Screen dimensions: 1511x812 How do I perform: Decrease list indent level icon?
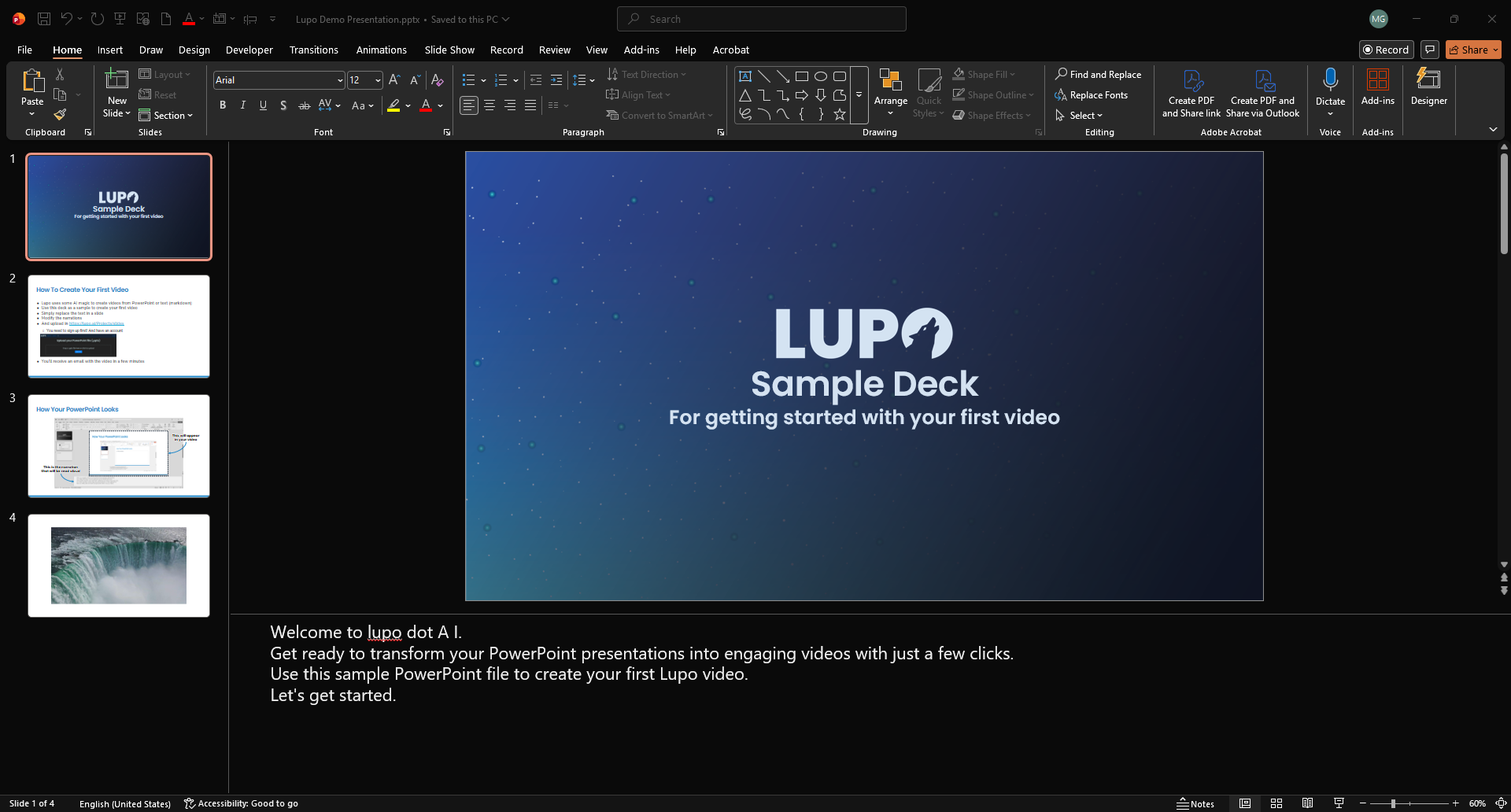(536, 79)
